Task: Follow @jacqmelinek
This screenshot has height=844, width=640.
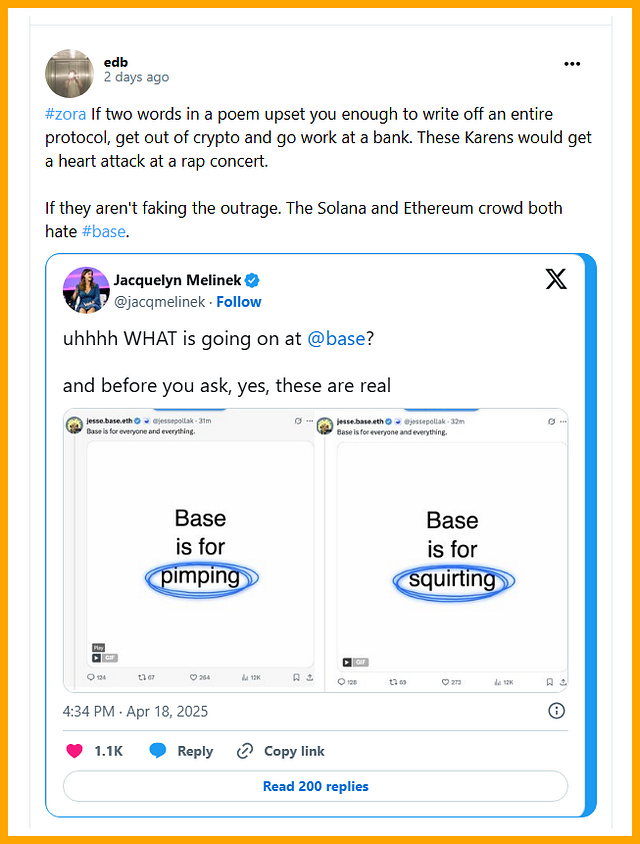Action: coord(239,301)
